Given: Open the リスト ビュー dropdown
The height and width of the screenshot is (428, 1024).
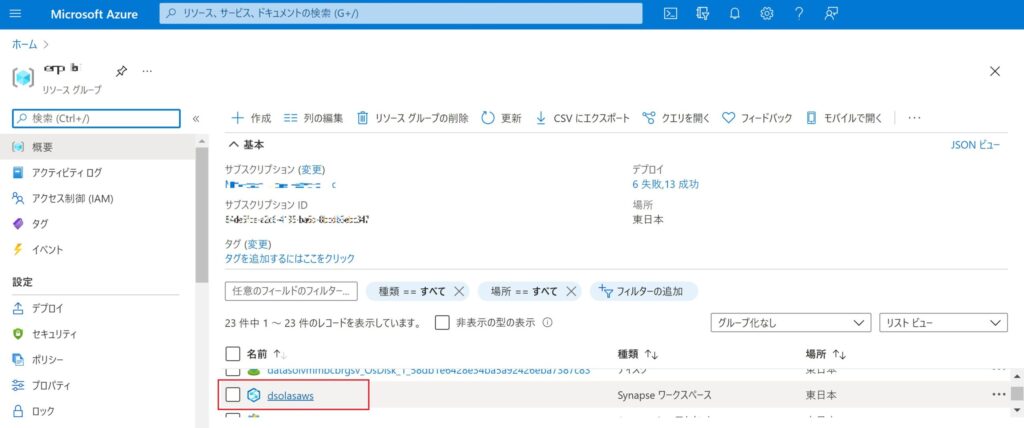Looking at the screenshot, I should (x=942, y=323).
